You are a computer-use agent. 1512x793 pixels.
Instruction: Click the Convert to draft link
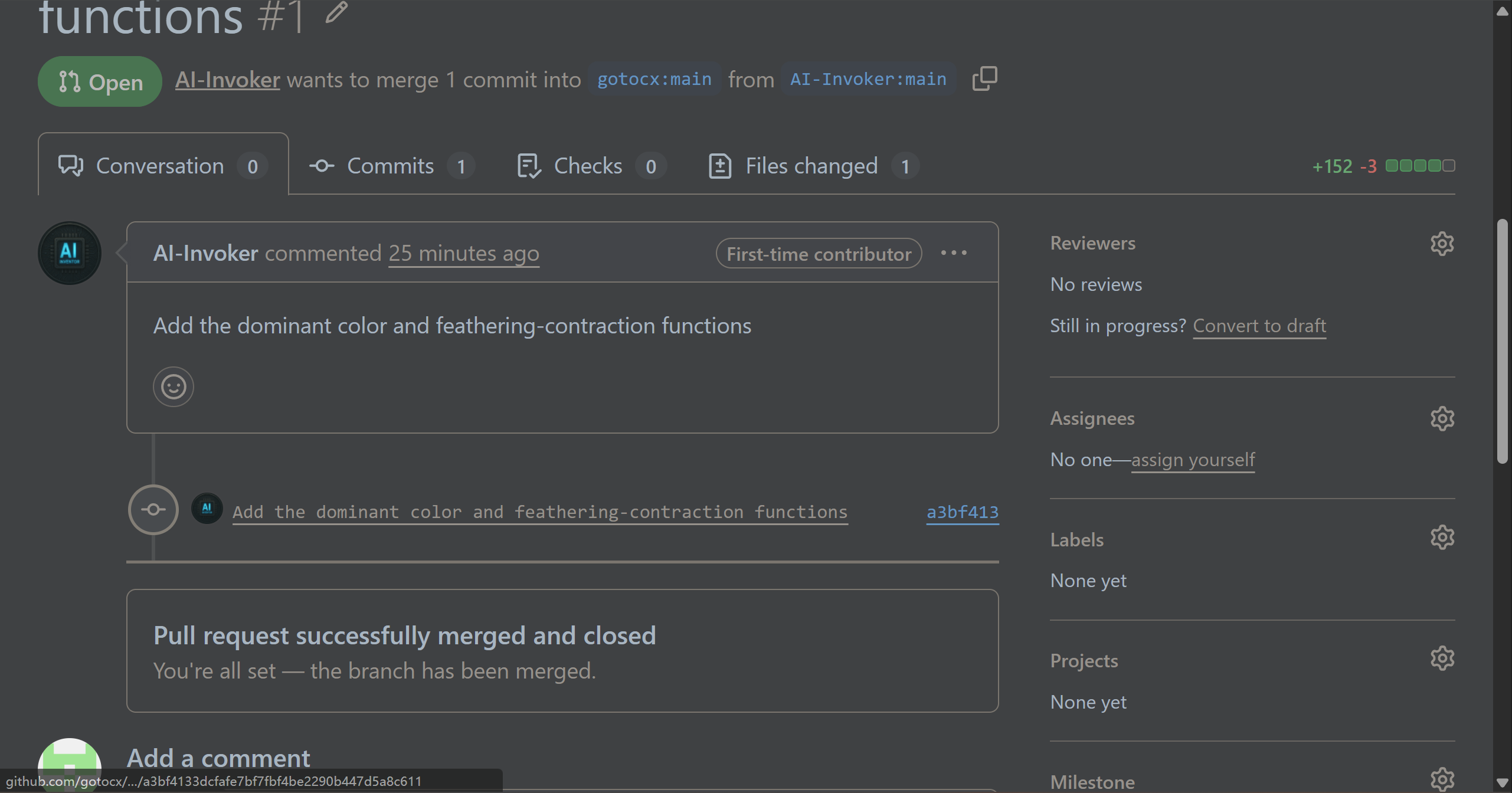[1259, 326]
